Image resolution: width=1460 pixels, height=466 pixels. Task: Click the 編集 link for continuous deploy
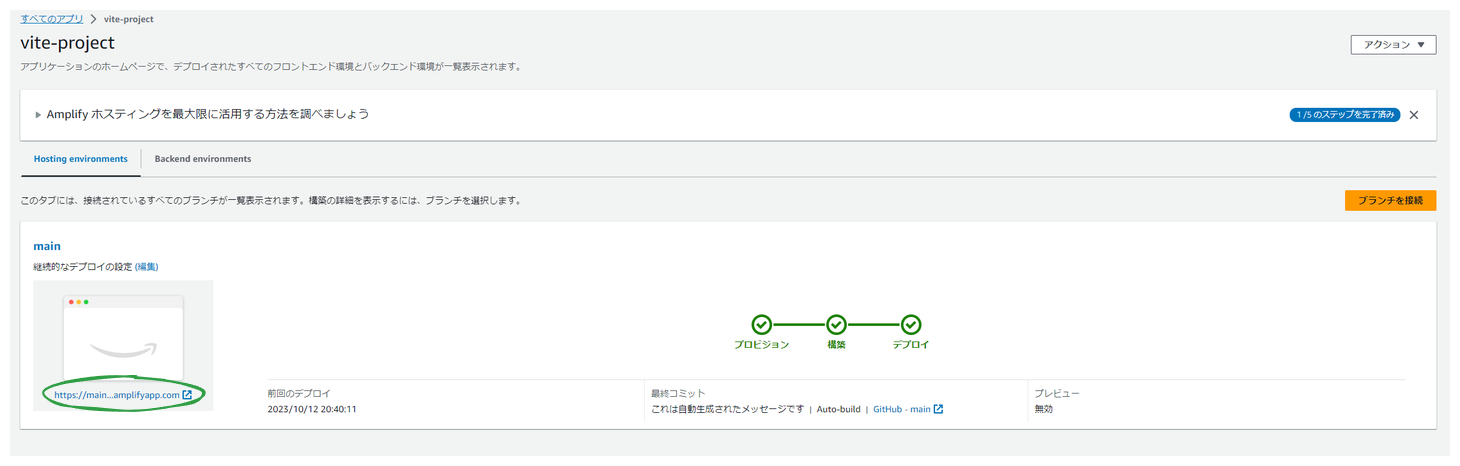tap(147, 267)
